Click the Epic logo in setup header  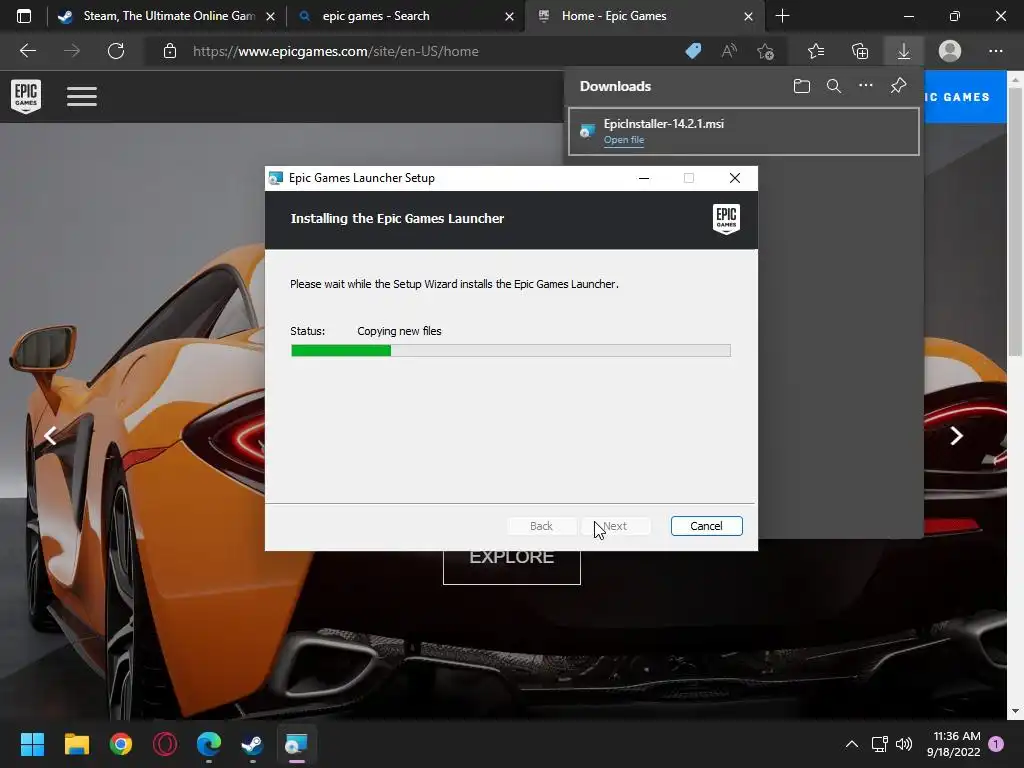726,218
